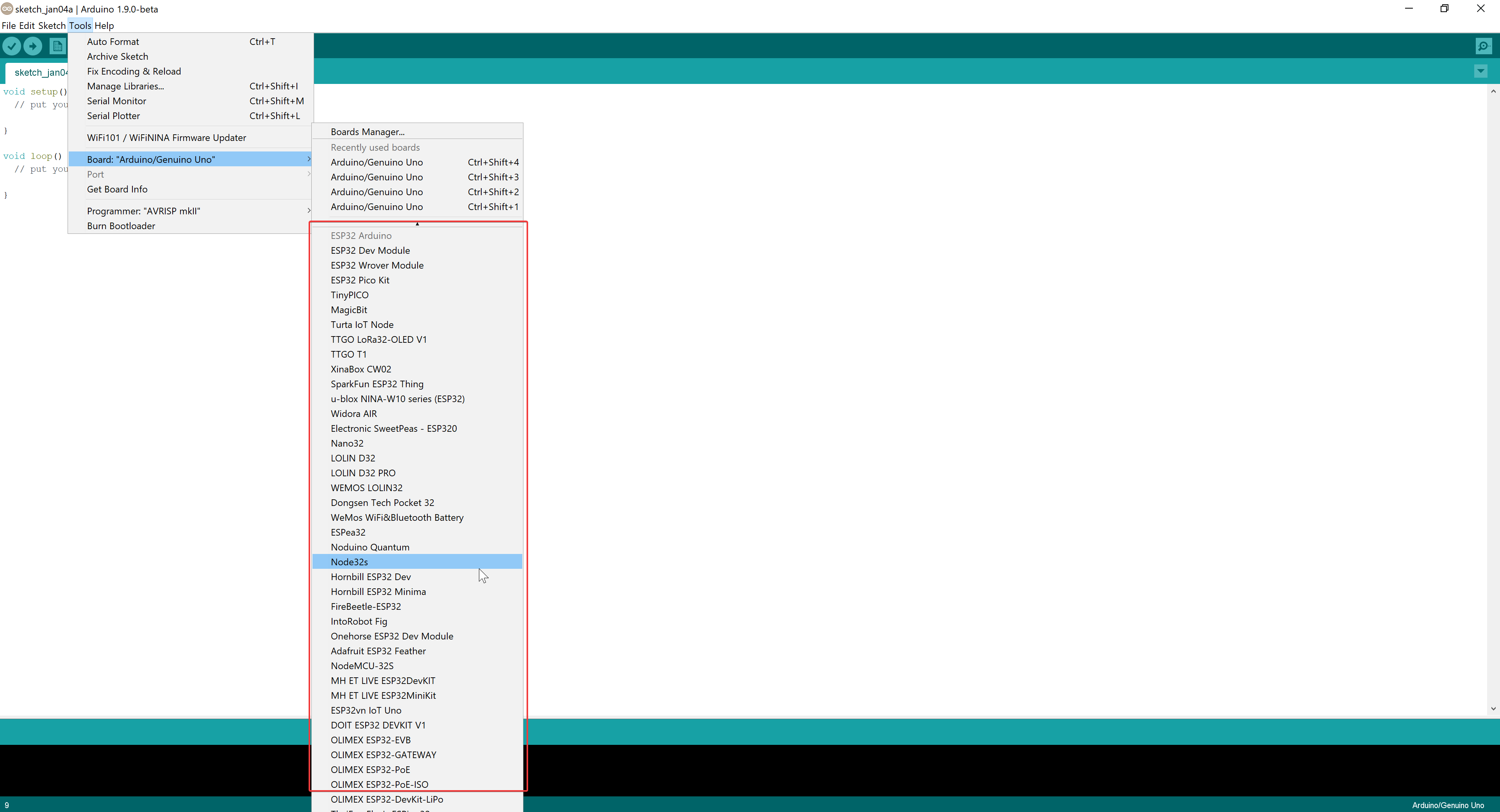
Task: Click editor scrollbar down arrow
Action: (x=1493, y=709)
